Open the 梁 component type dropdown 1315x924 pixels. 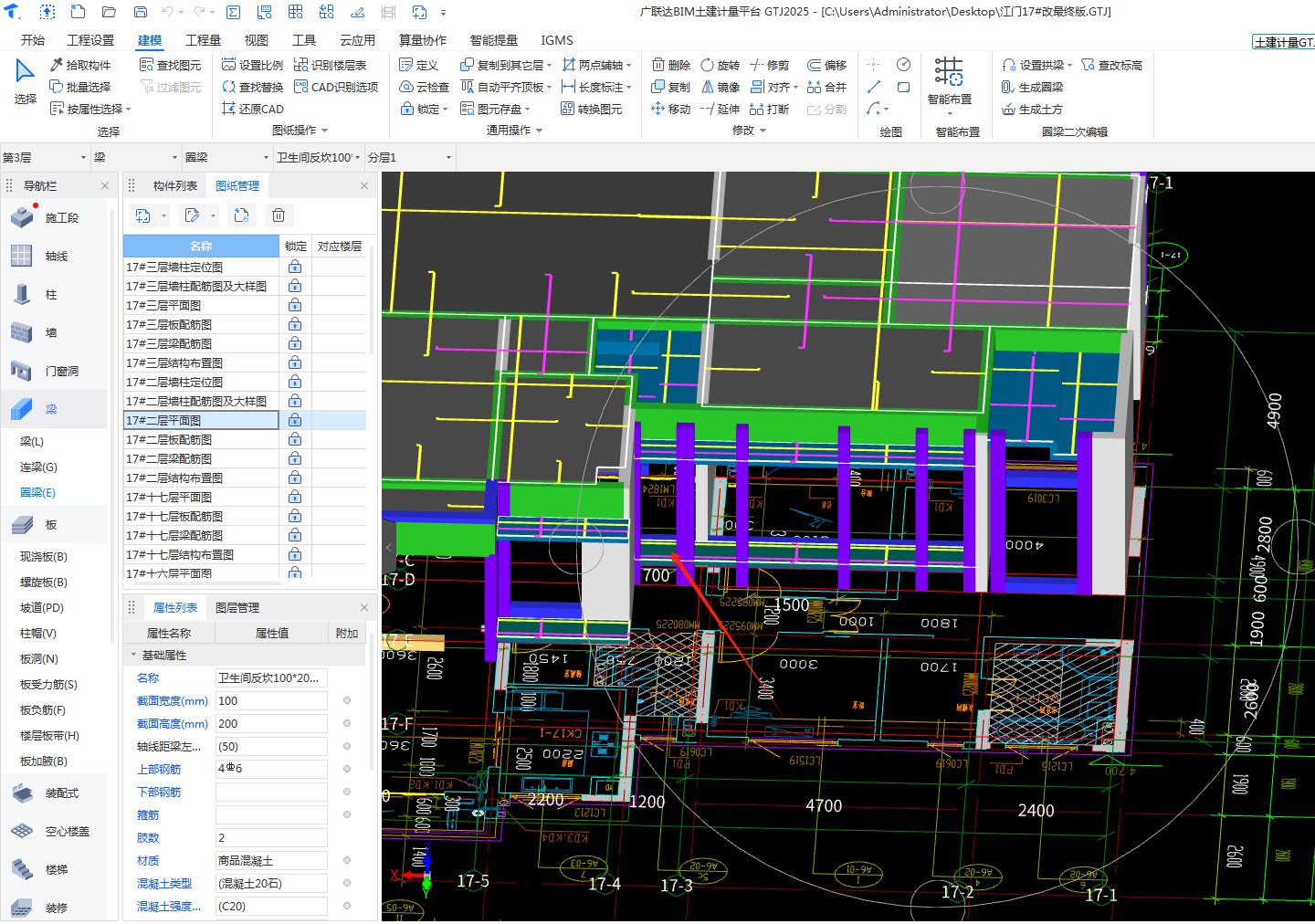[x=135, y=157]
